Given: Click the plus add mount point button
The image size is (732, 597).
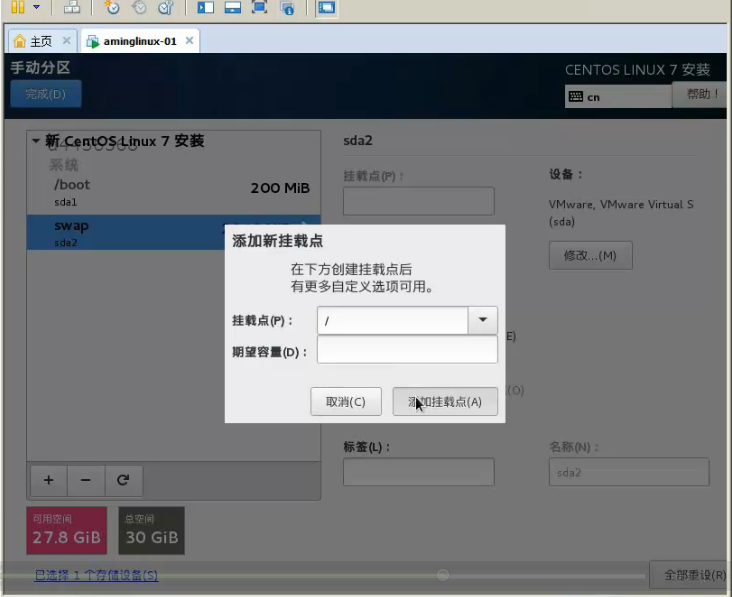Looking at the screenshot, I should point(49,480).
